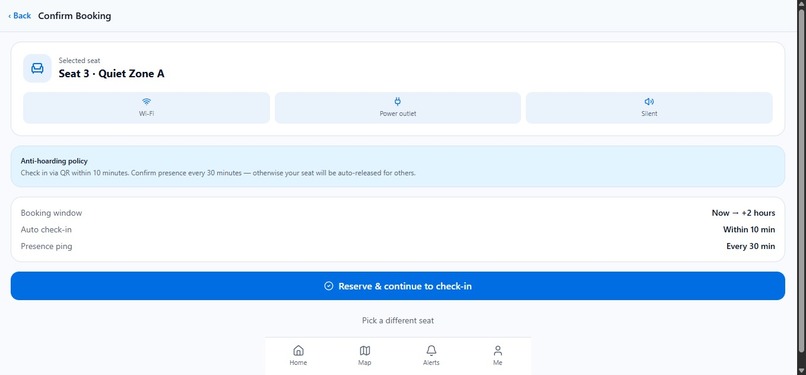Screen dimensions: 806x375
Task: Click the 'Now → +2 hours' value
Action: [x=743, y=213]
